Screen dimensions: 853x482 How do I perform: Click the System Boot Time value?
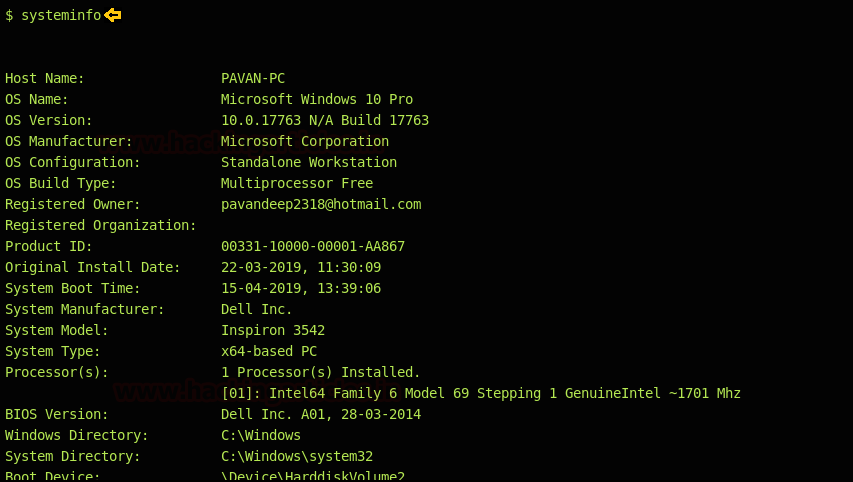pyautogui.click(x=300, y=288)
